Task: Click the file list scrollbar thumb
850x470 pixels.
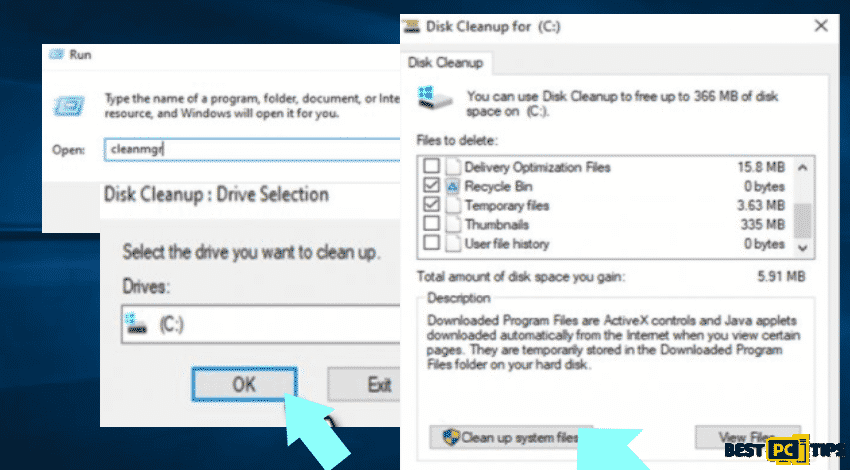Action: tap(803, 221)
